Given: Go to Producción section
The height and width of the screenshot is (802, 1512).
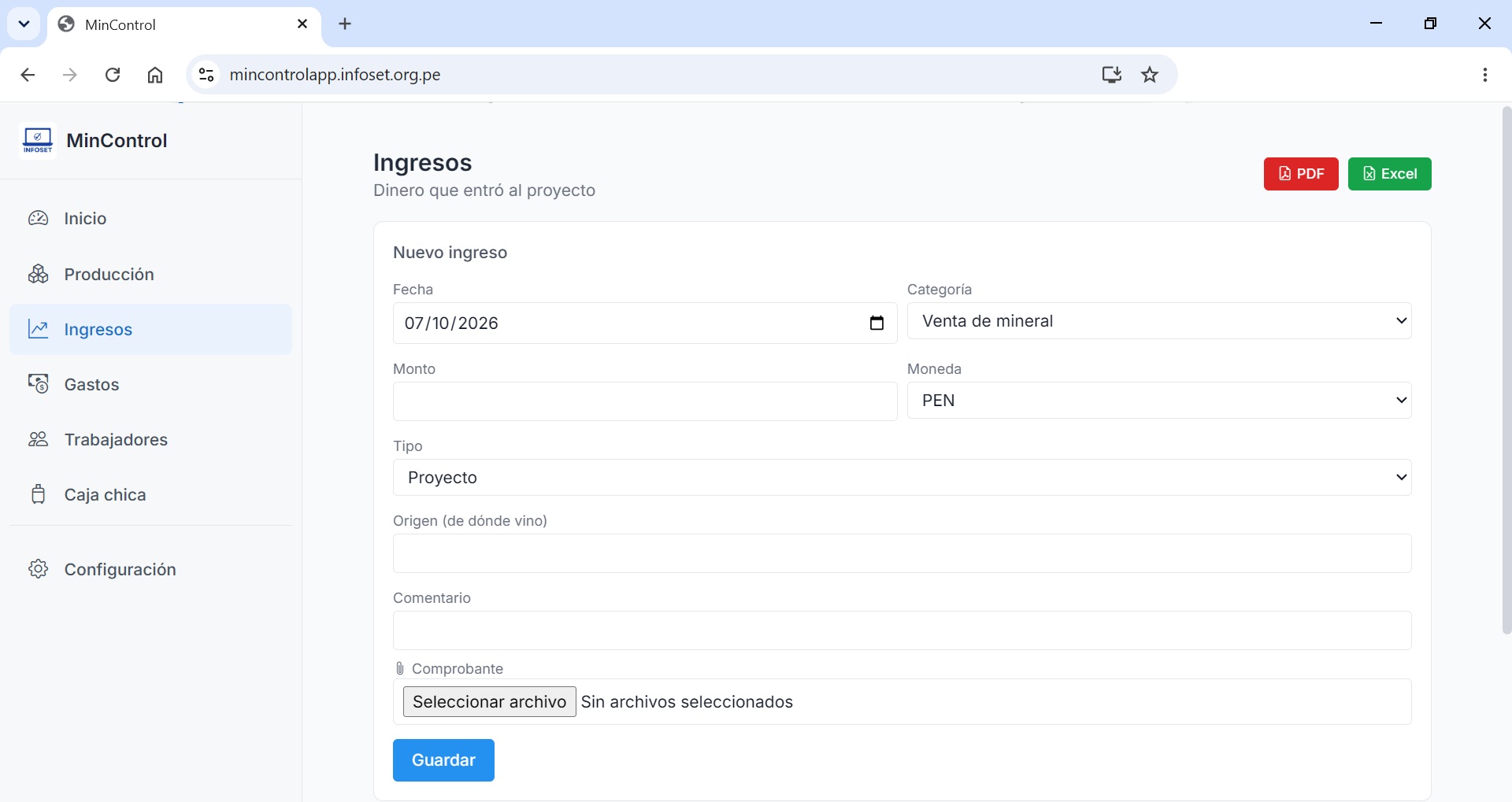Looking at the screenshot, I should pyautogui.click(x=150, y=274).
